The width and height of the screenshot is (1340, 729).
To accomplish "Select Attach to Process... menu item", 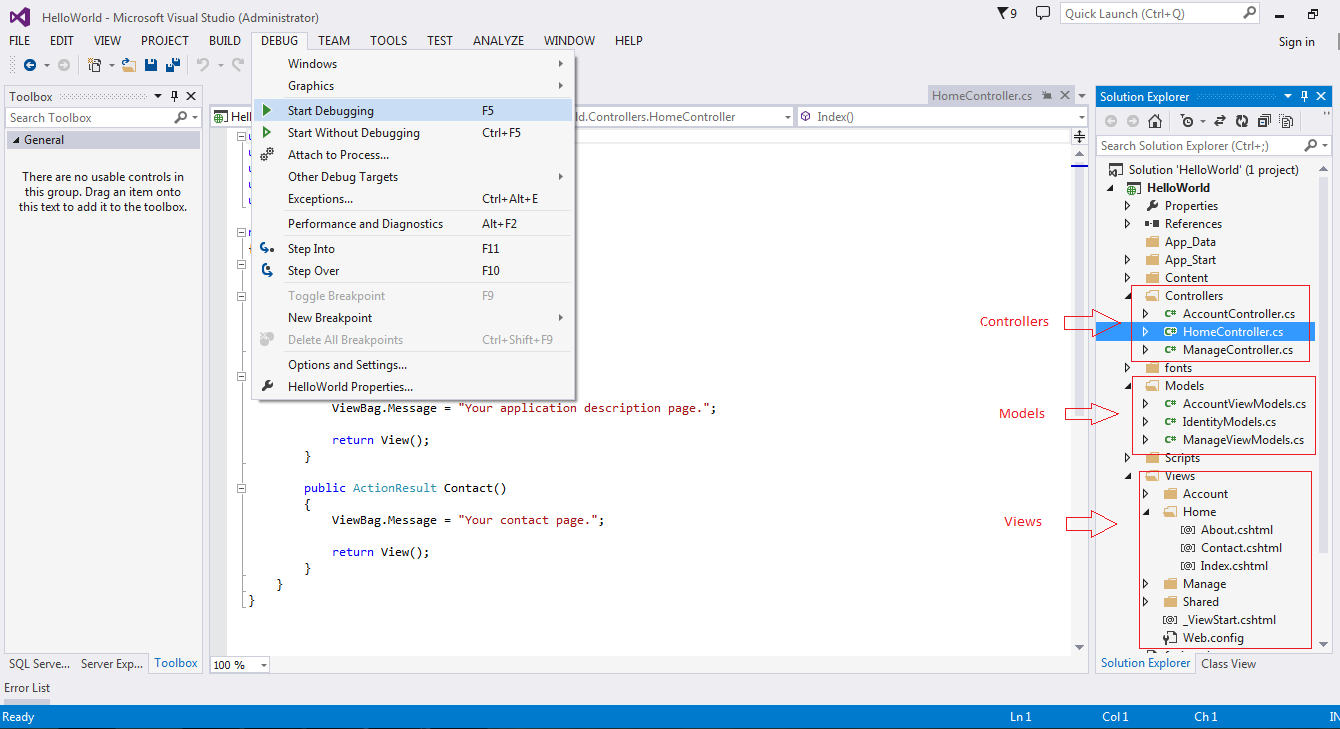I will pyautogui.click(x=414, y=155).
